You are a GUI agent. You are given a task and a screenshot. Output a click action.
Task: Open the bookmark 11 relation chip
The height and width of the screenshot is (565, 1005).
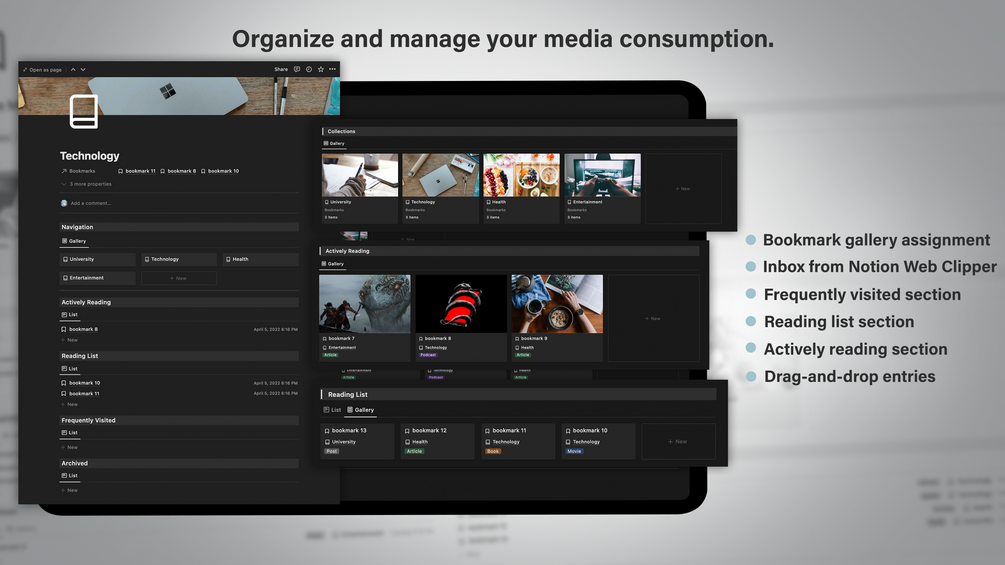(x=137, y=171)
